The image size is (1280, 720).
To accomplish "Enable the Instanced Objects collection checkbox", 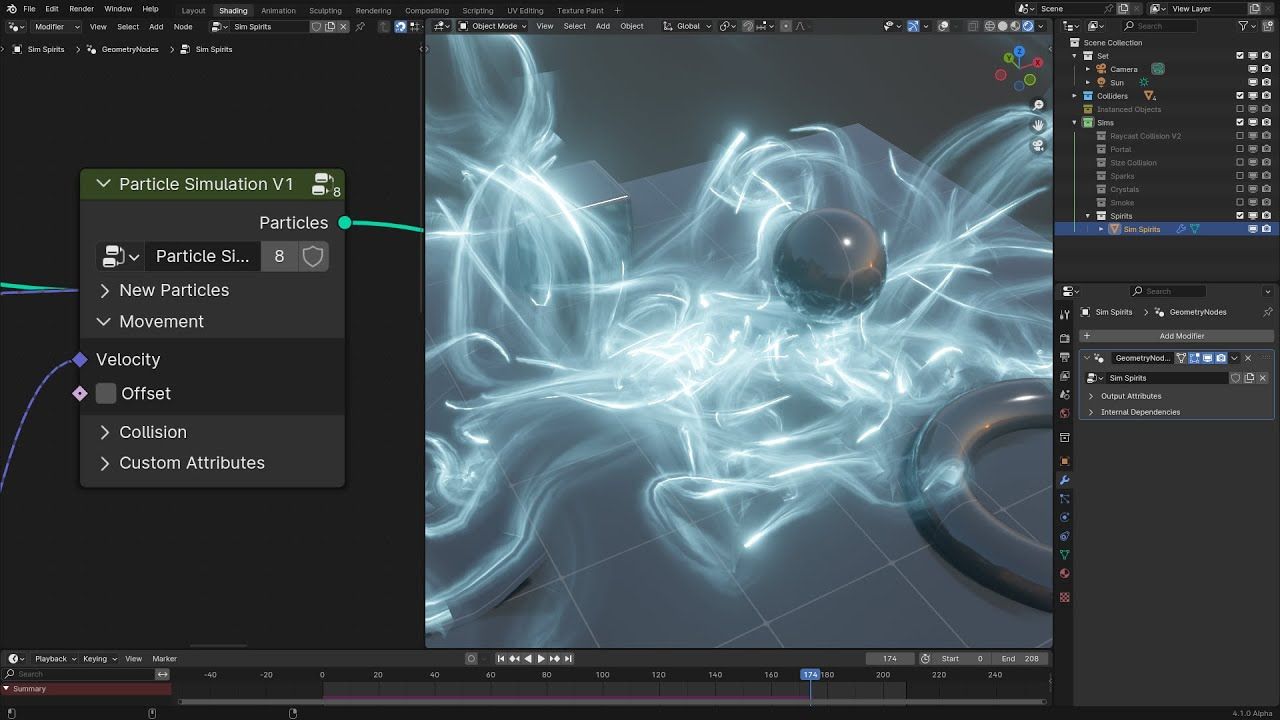I will tap(1239, 109).
